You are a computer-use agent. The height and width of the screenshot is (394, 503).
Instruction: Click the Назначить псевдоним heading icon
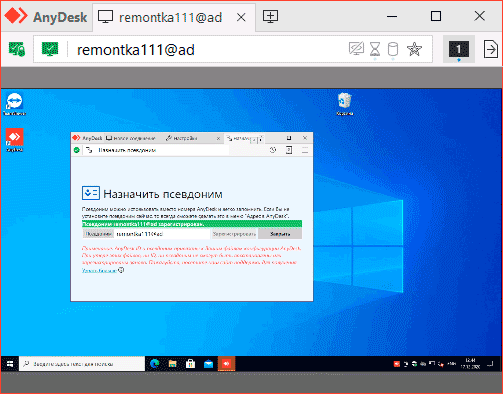click(91, 193)
